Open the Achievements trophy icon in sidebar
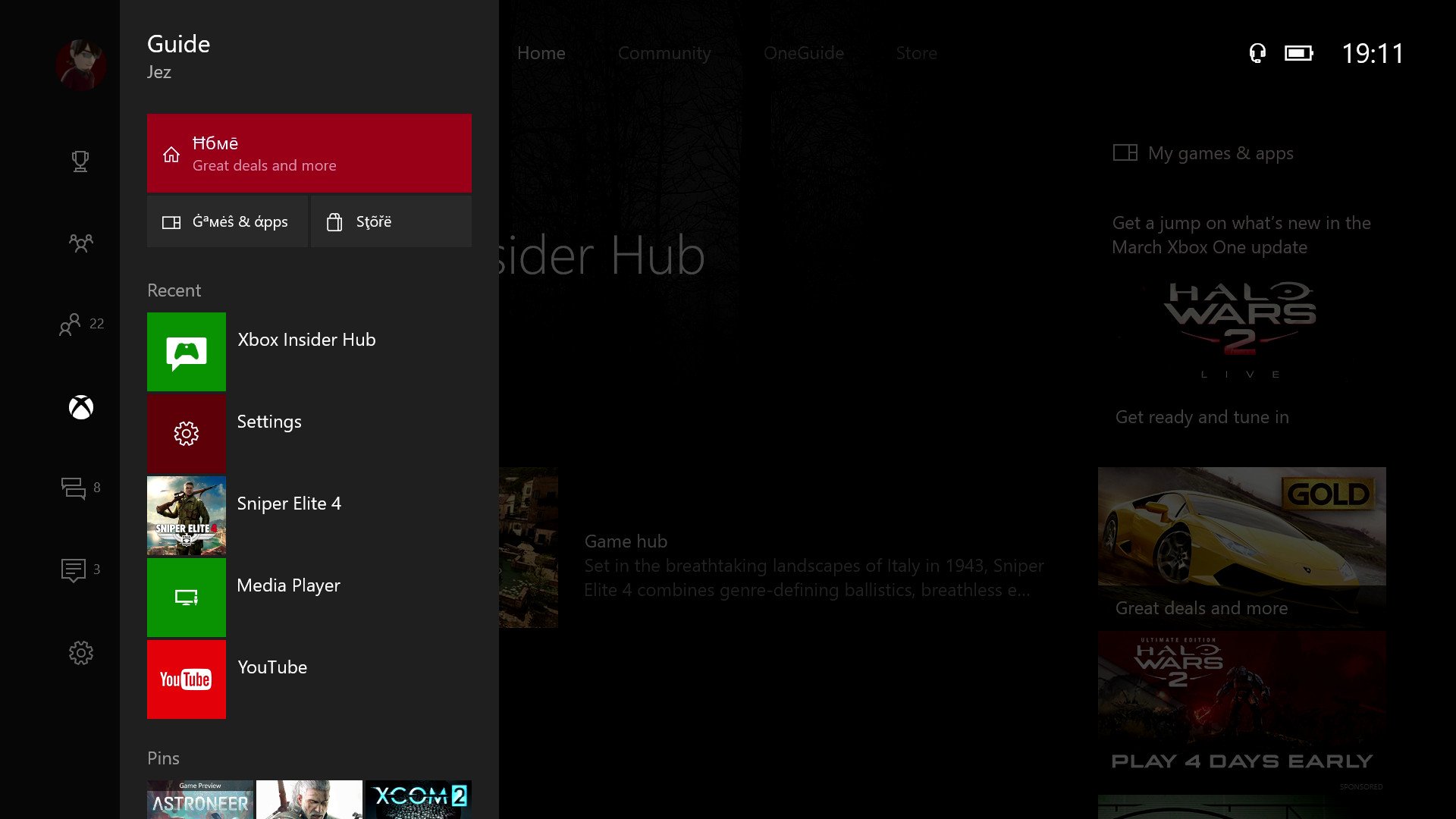The width and height of the screenshot is (1456, 819). 80,161
